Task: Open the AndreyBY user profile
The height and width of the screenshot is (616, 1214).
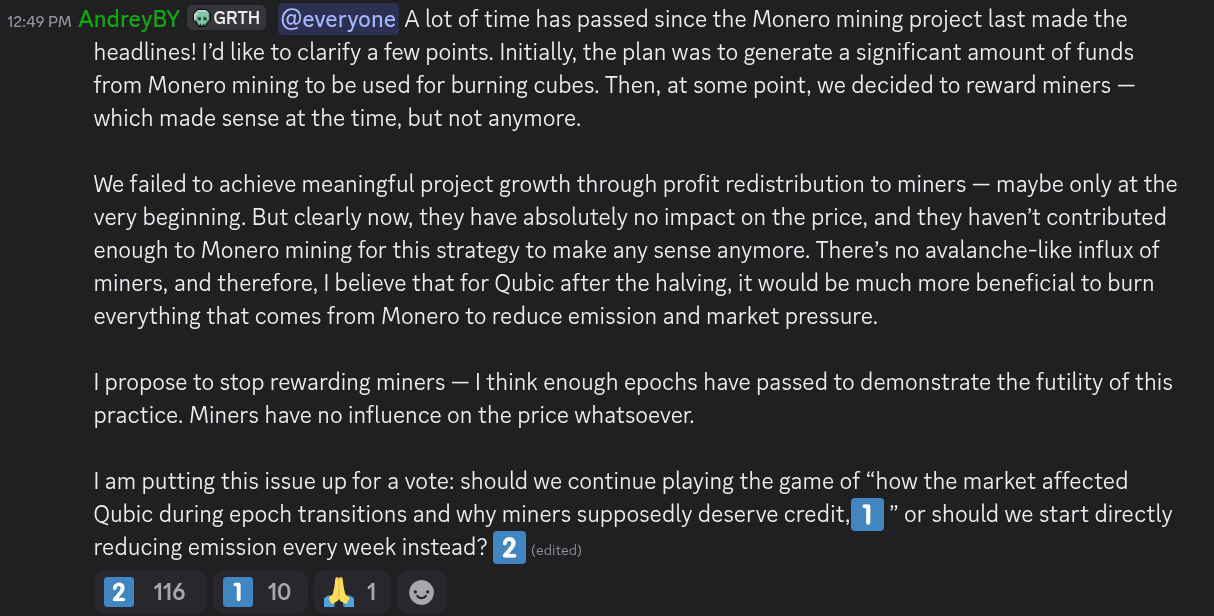Action: 129,19
